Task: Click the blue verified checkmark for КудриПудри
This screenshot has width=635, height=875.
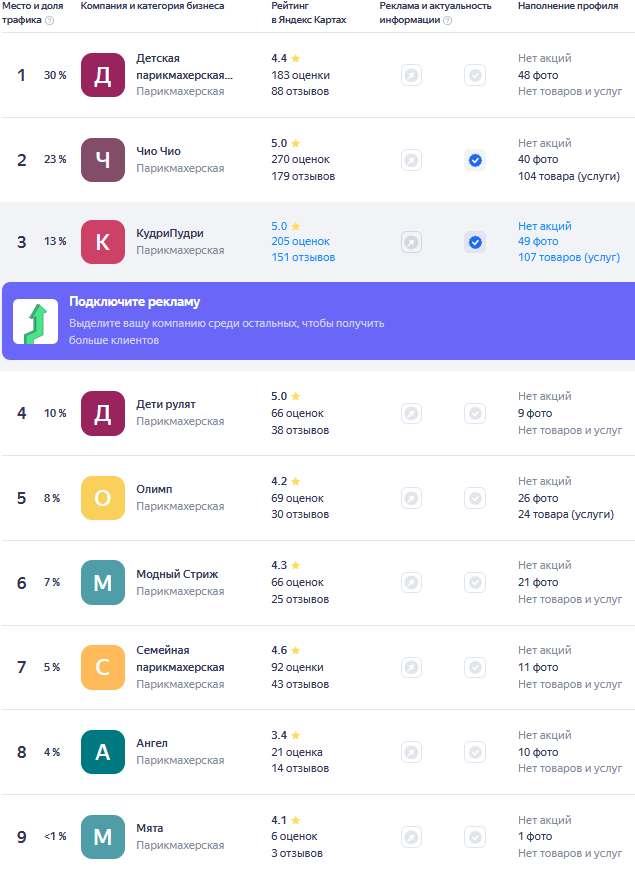Action: [x=475, y=242]
